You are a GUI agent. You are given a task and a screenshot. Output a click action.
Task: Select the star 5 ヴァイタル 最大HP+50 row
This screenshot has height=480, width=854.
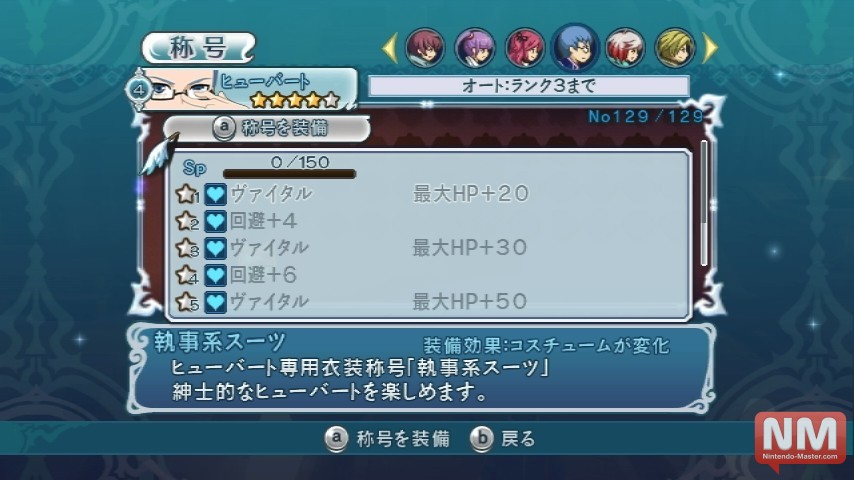pos(428,302)
